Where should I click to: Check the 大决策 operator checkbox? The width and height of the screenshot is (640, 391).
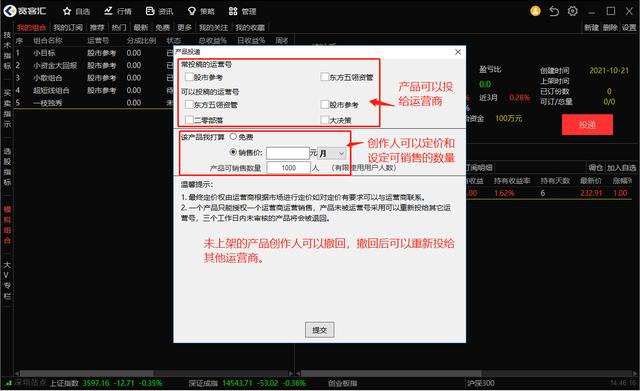click(325, 120)
